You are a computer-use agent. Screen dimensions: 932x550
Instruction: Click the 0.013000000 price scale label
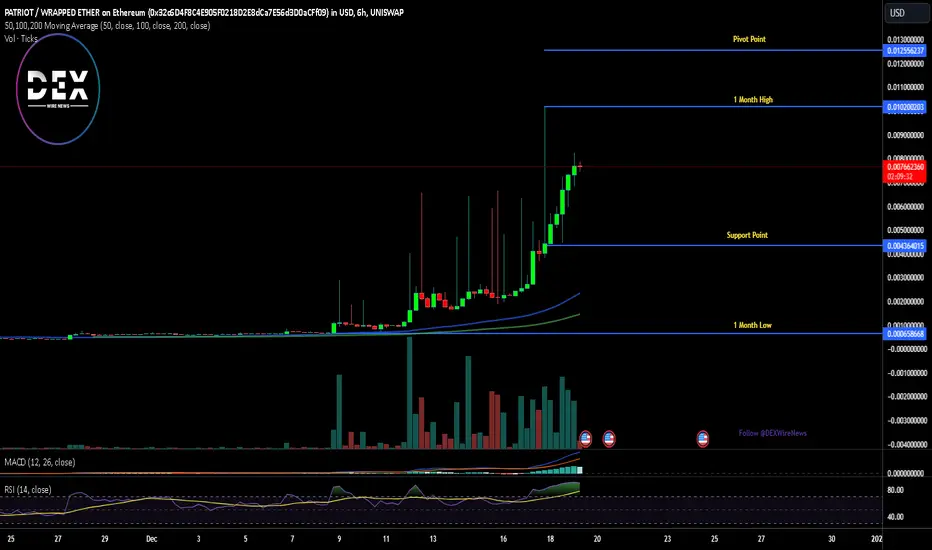(906, 39)
